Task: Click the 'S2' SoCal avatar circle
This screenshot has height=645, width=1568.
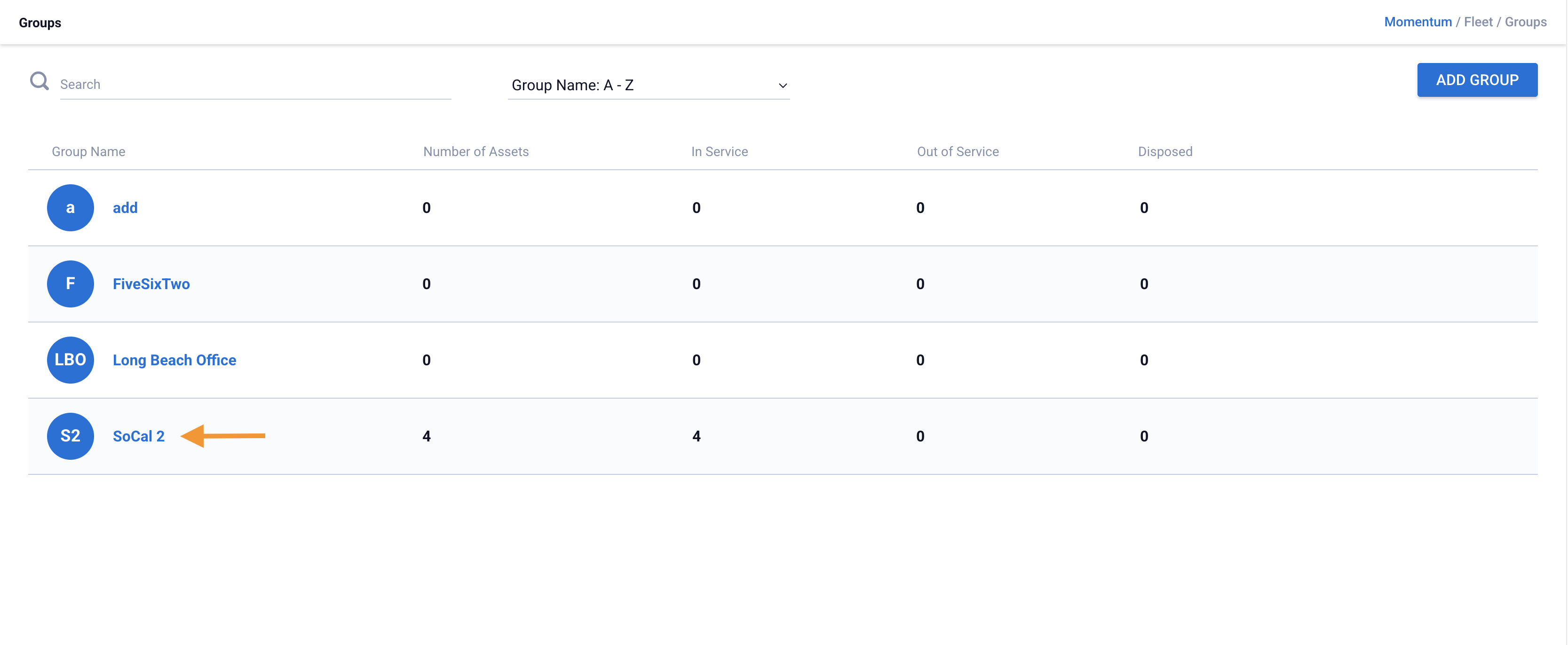Action: pos(71,436)
